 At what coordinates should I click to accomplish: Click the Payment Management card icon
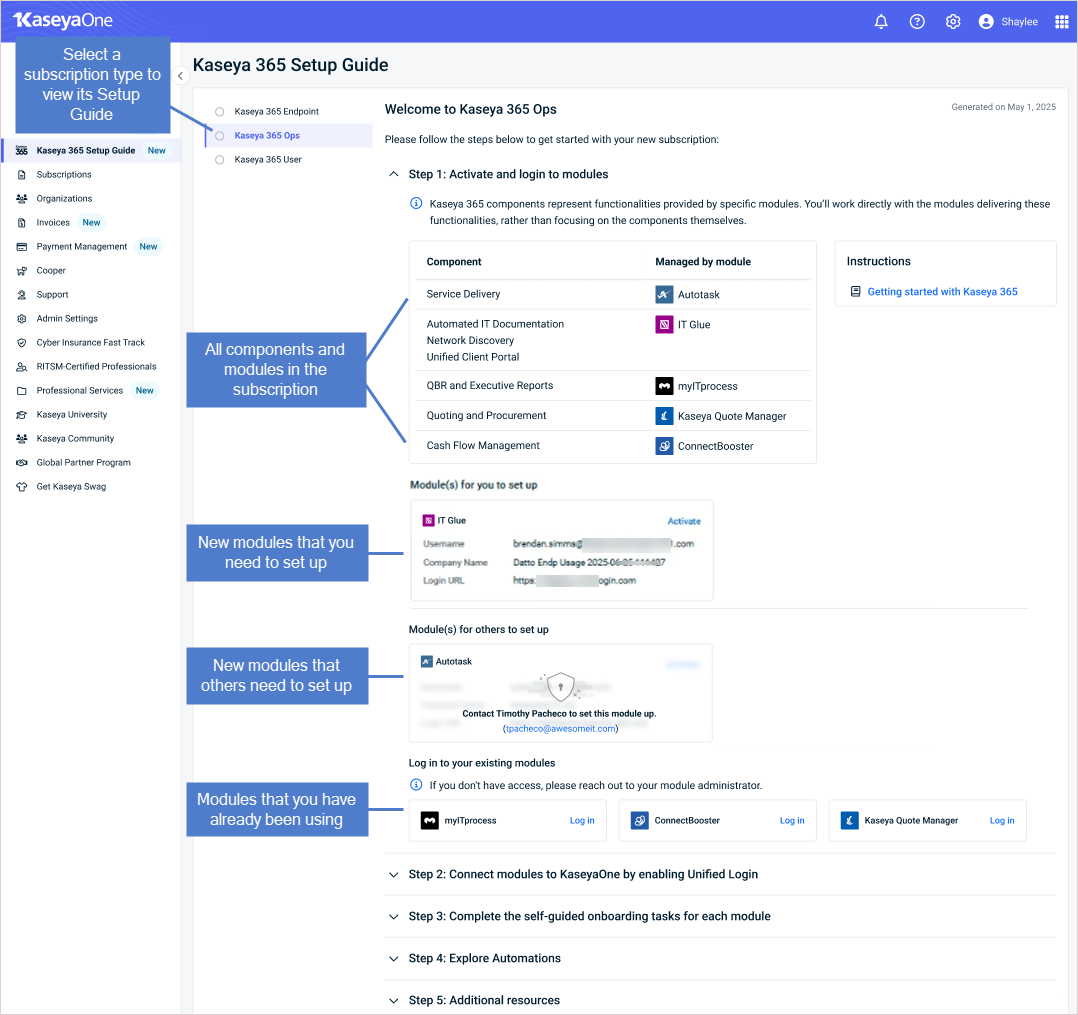pos(21,247)
